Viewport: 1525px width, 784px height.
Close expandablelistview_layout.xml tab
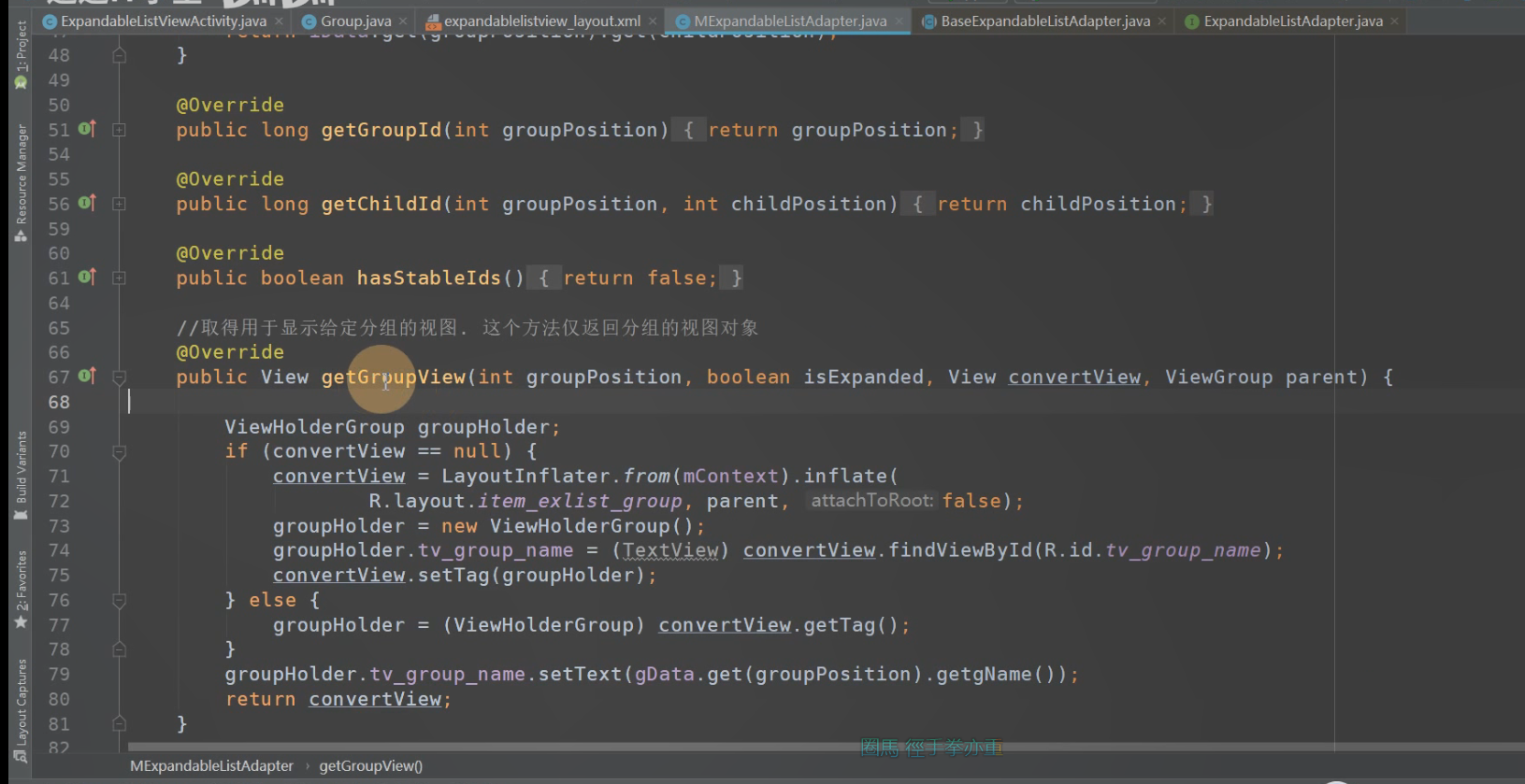coord(653,21)
